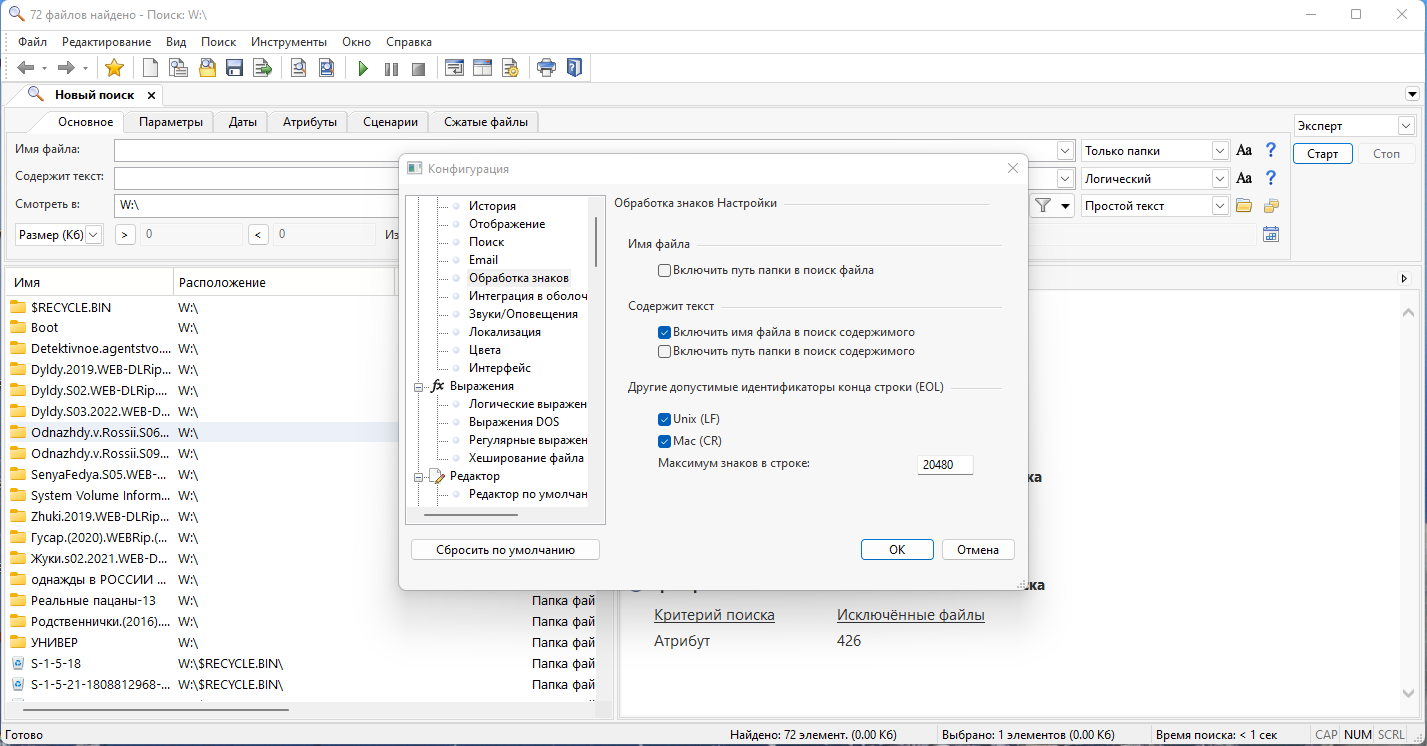Viewport: 1427px width, 746px height.
Task: Click the floppy disk Save icon
Action: pos(235,68)
